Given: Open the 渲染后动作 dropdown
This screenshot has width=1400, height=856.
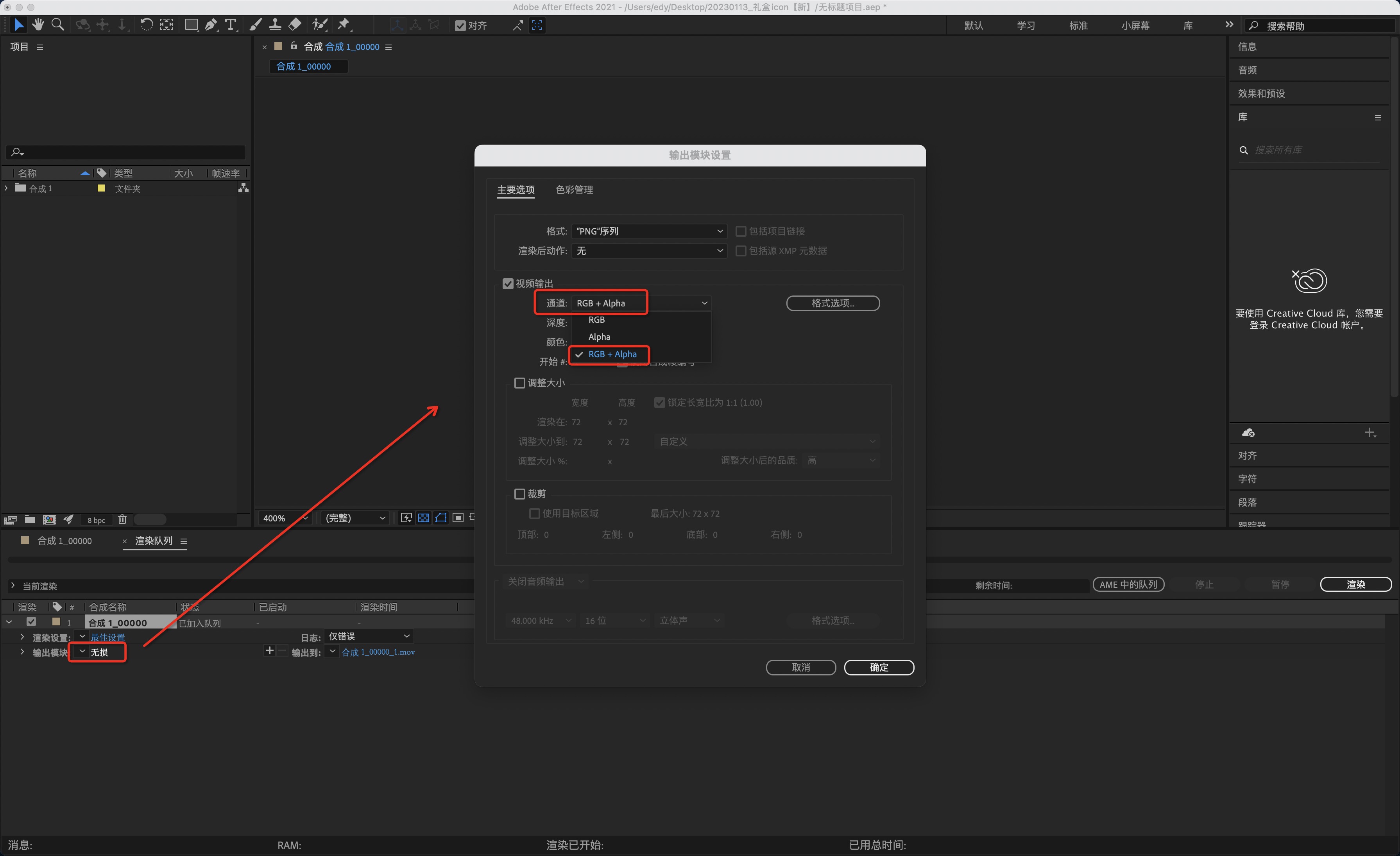Looking at the screenshot, I should (x=649, y=251).
